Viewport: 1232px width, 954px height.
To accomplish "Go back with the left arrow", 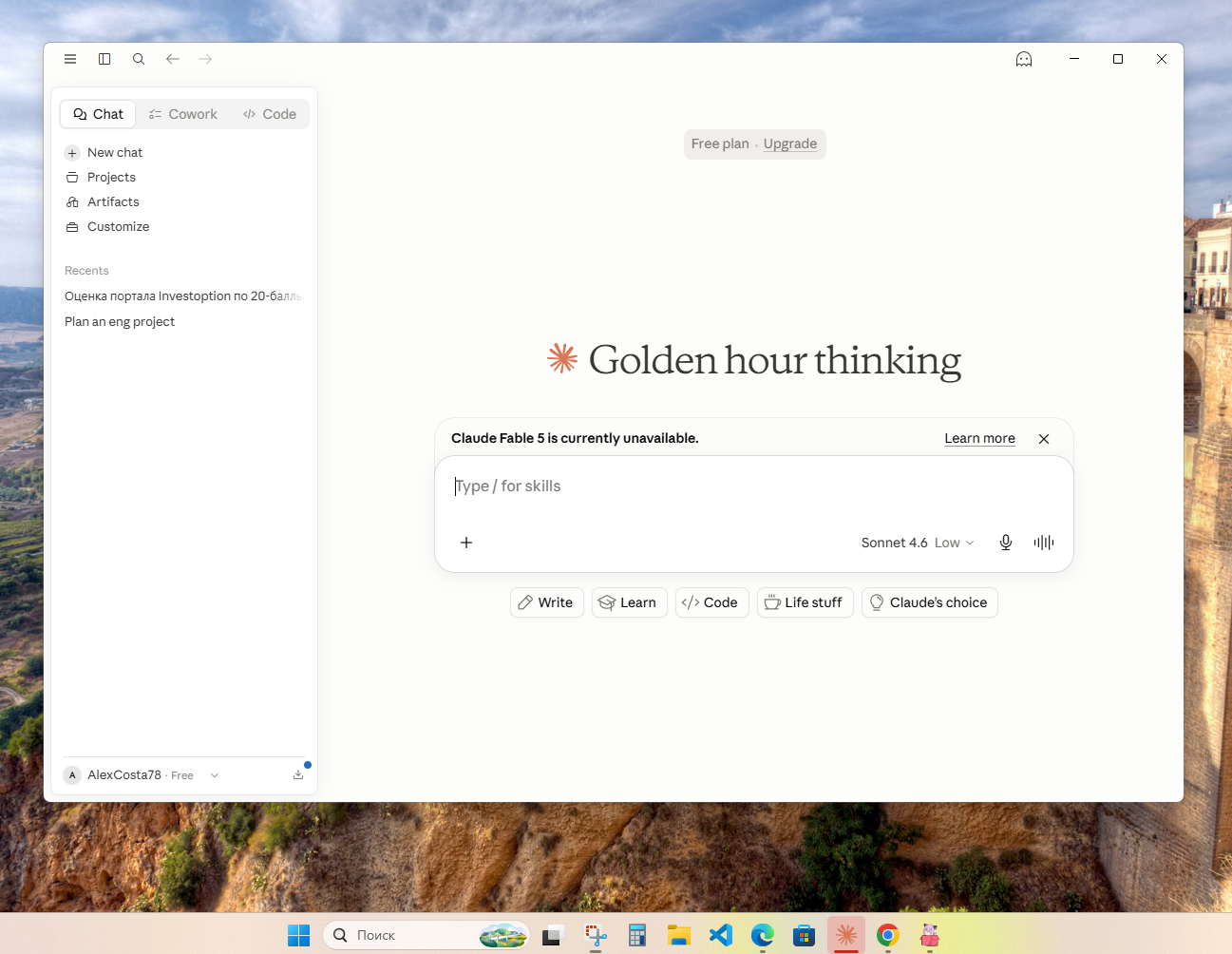I will coord(173,59).
